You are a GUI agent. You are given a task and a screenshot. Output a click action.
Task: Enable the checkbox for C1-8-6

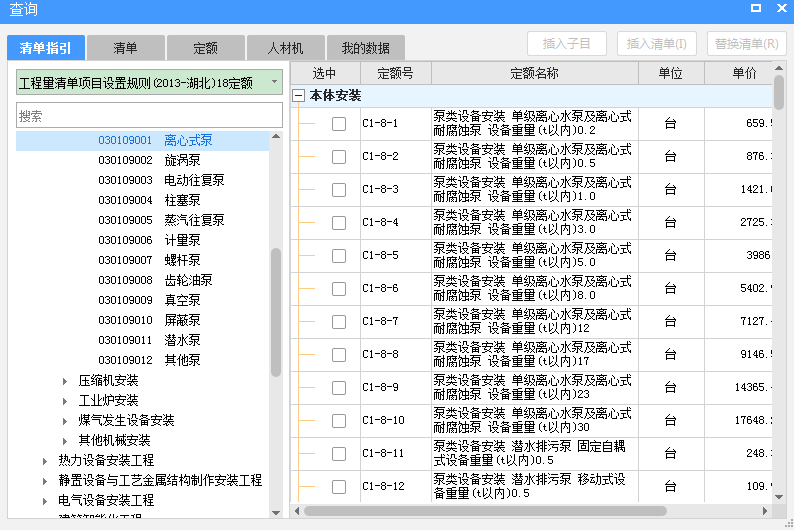pyautogui.click(x=339, y=289)
